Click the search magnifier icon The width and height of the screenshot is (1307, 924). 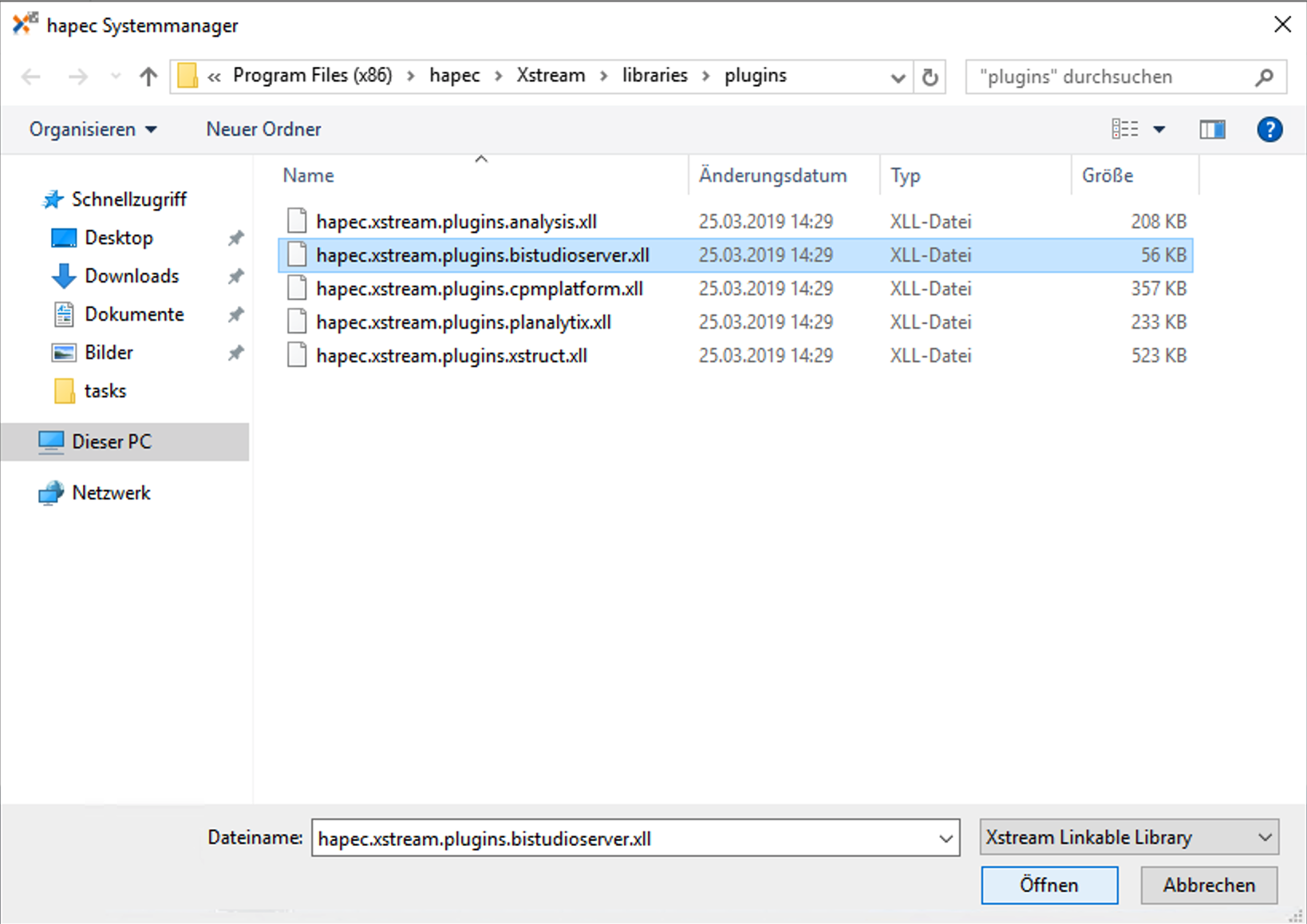(x=1263, y=77)
